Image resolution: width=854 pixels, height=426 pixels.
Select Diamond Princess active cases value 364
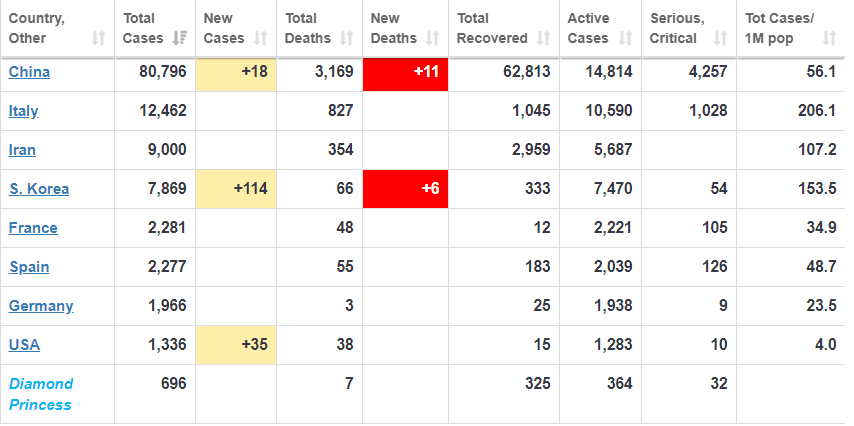click(x=620, y=384)
